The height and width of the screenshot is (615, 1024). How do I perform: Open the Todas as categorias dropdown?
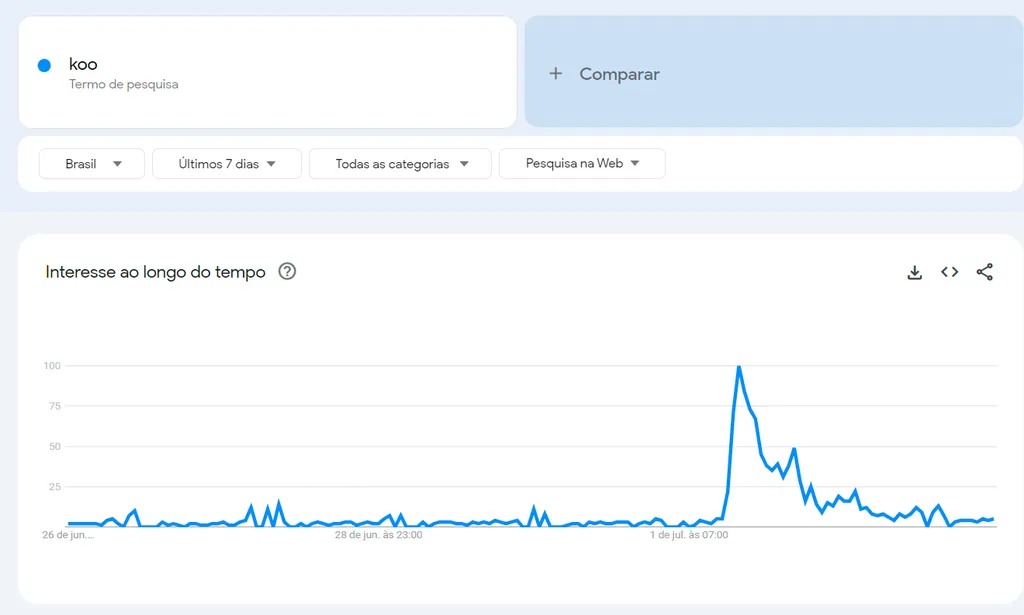click(400, 163)
